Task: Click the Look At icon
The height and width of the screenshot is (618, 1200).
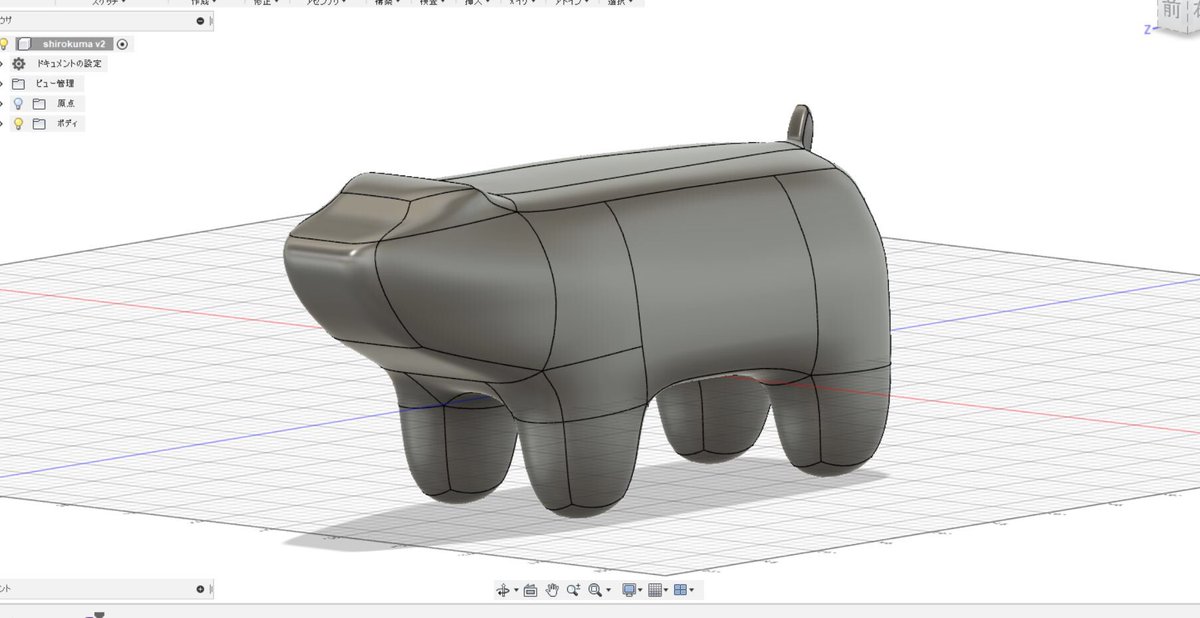Action: pos(530,590)
